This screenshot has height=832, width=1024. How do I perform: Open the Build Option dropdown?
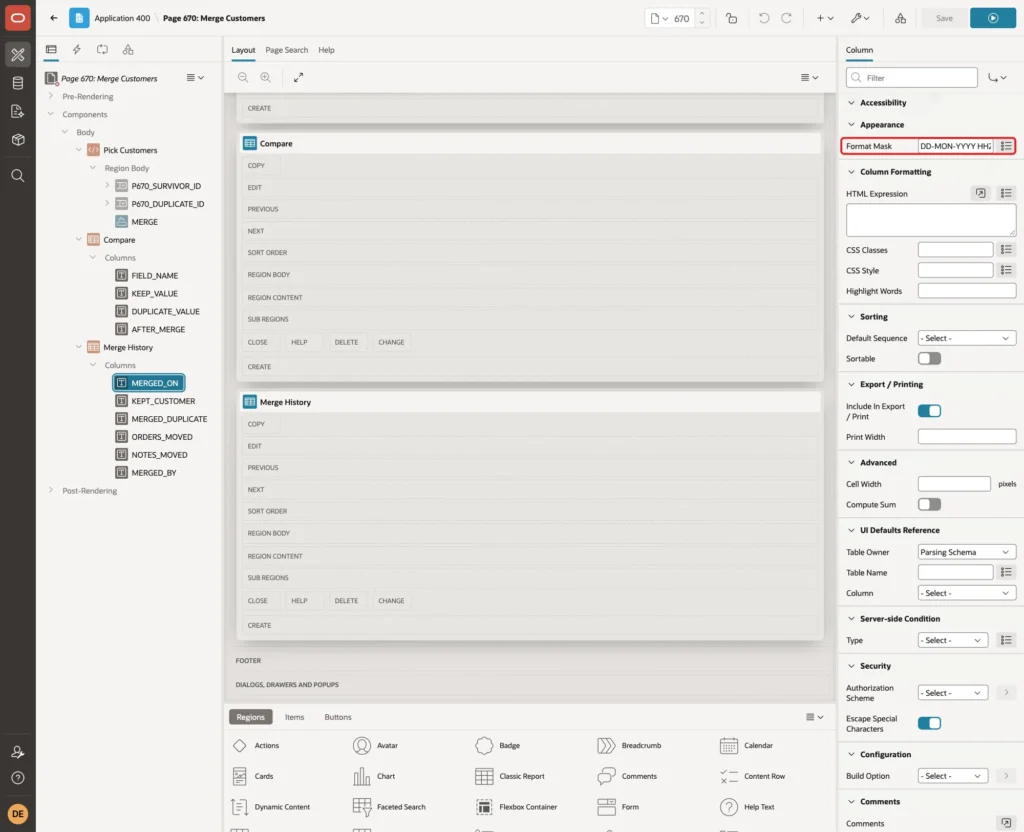tap(952, 776)
